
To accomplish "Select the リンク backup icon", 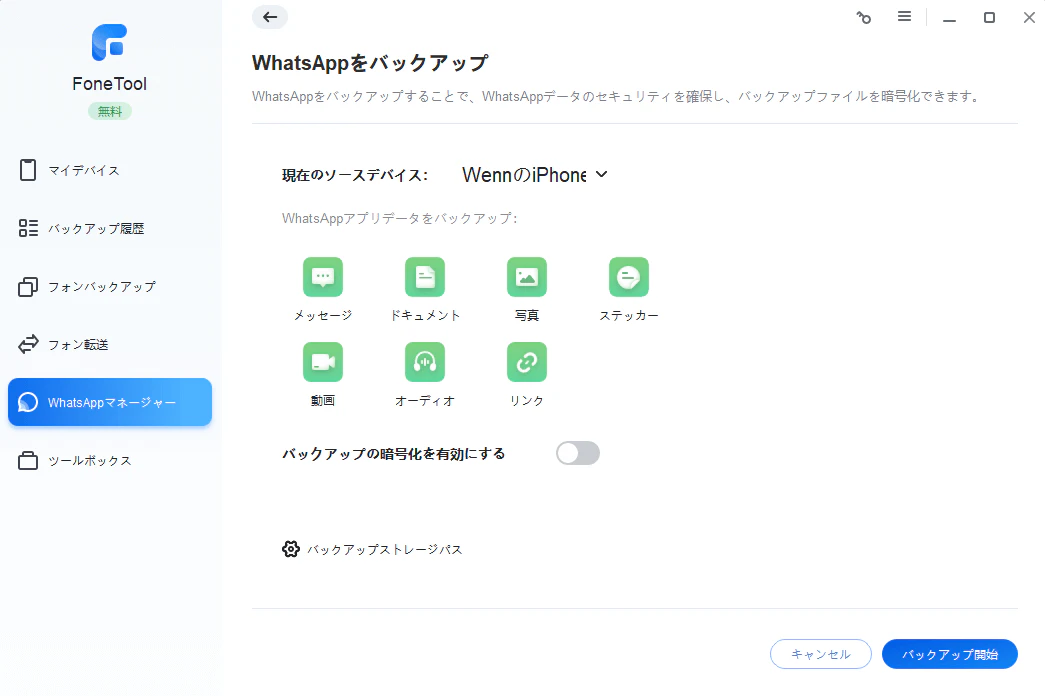I will [527, 362].
